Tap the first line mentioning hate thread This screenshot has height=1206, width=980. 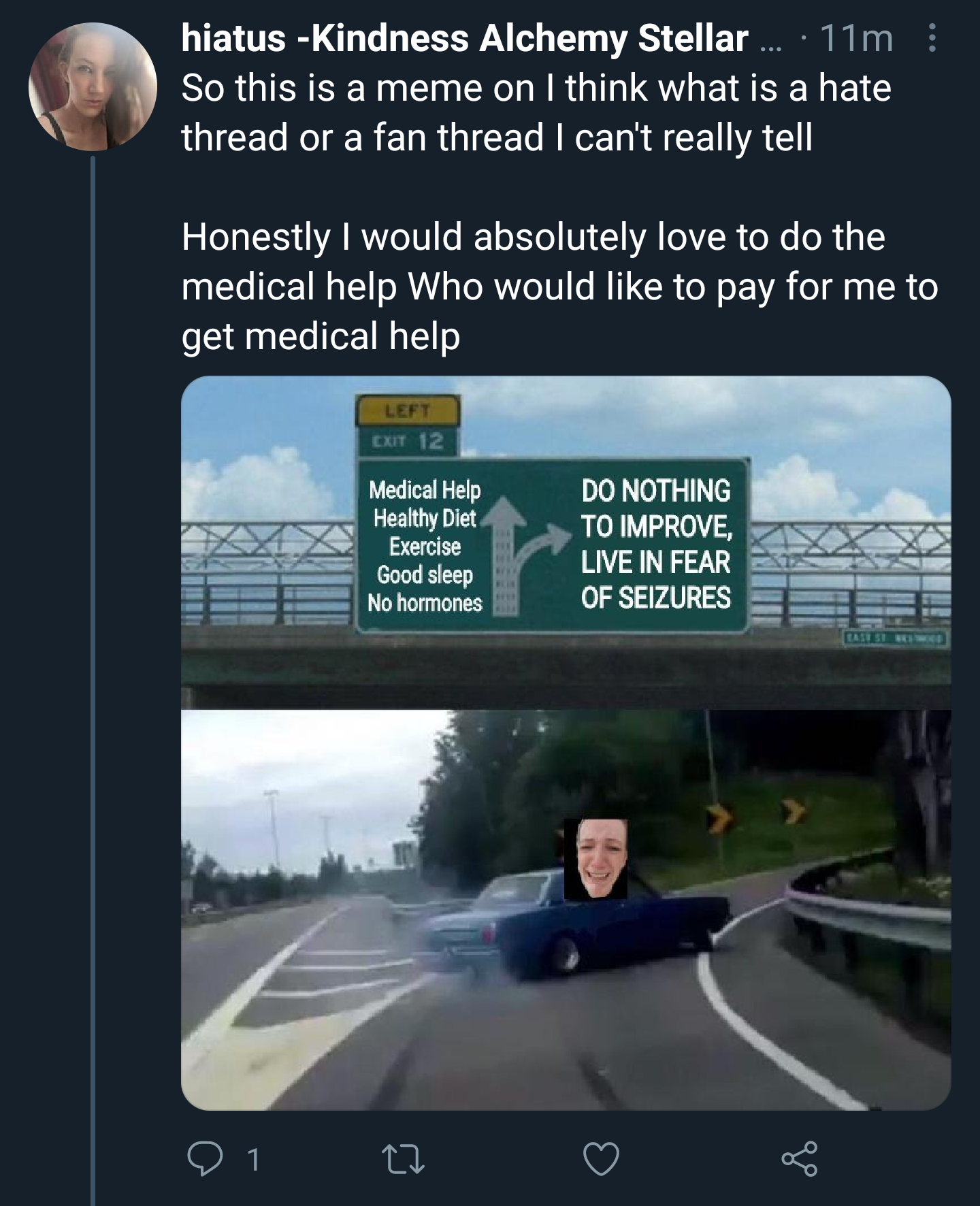click(x=536, y=88)
